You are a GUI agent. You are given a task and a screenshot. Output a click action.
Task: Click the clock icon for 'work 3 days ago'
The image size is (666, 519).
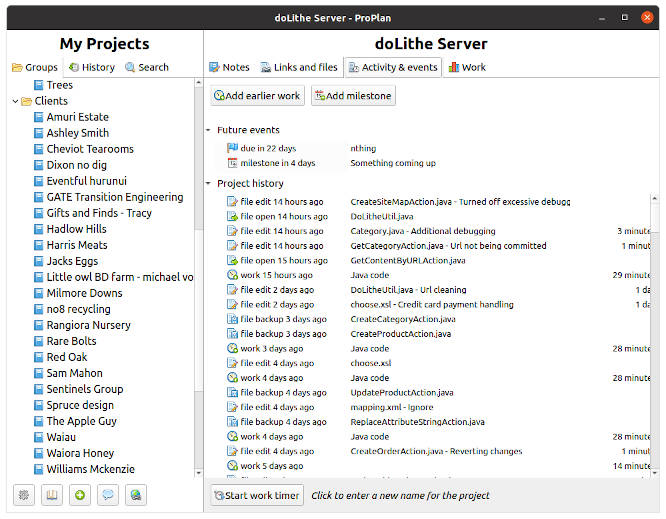tap(232, 348)
